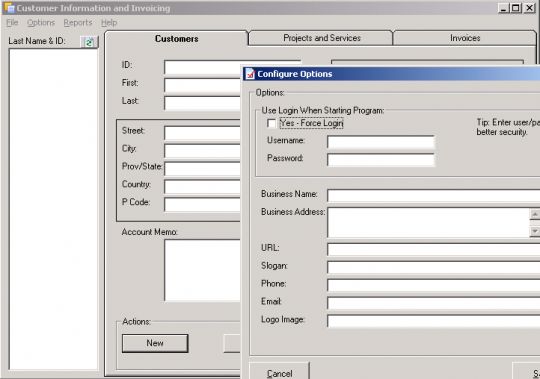Open the Options menu

(41, 23)
